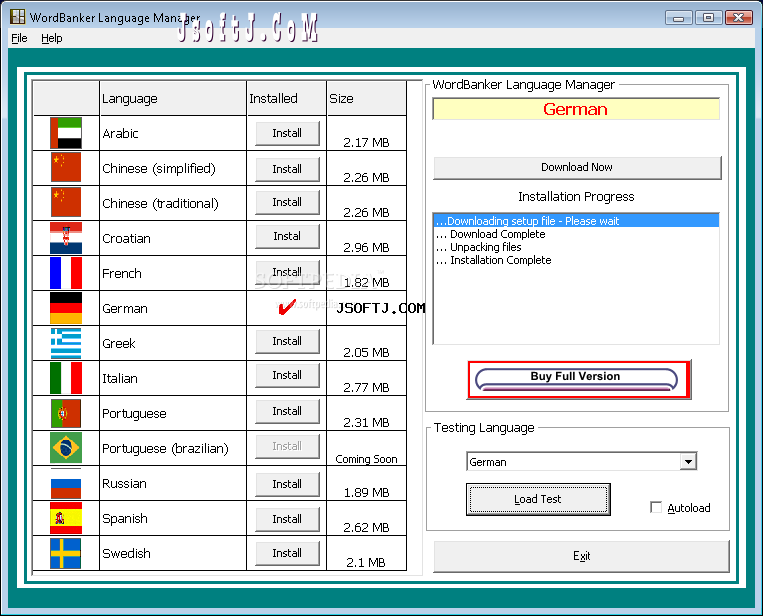This screenshot has height=616, width=763.
Task: Install the Spanish language pack
Action: pos(287,519)
